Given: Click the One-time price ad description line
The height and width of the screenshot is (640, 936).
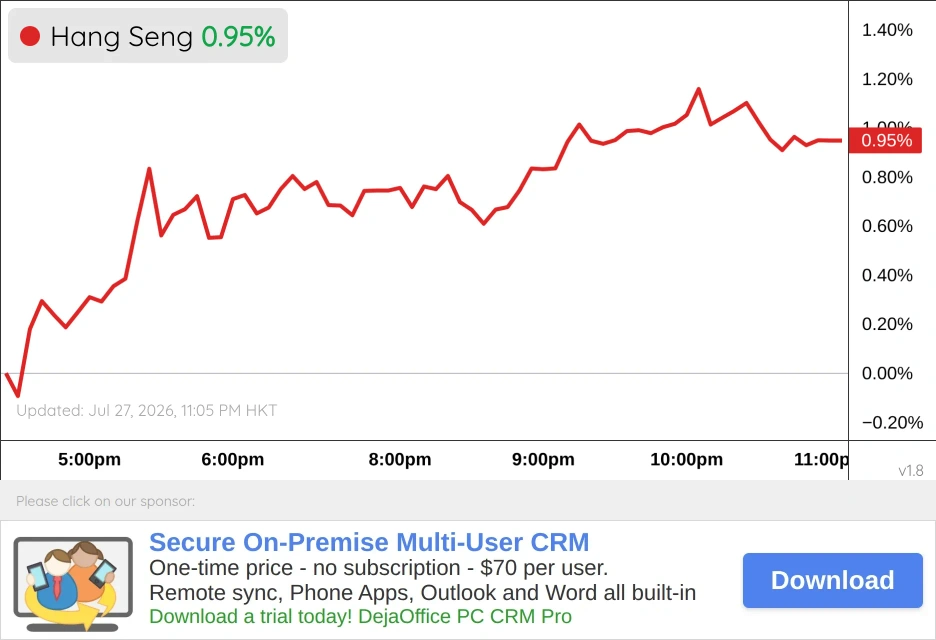Looking at the screenshot, I should [x=378, y=568].
